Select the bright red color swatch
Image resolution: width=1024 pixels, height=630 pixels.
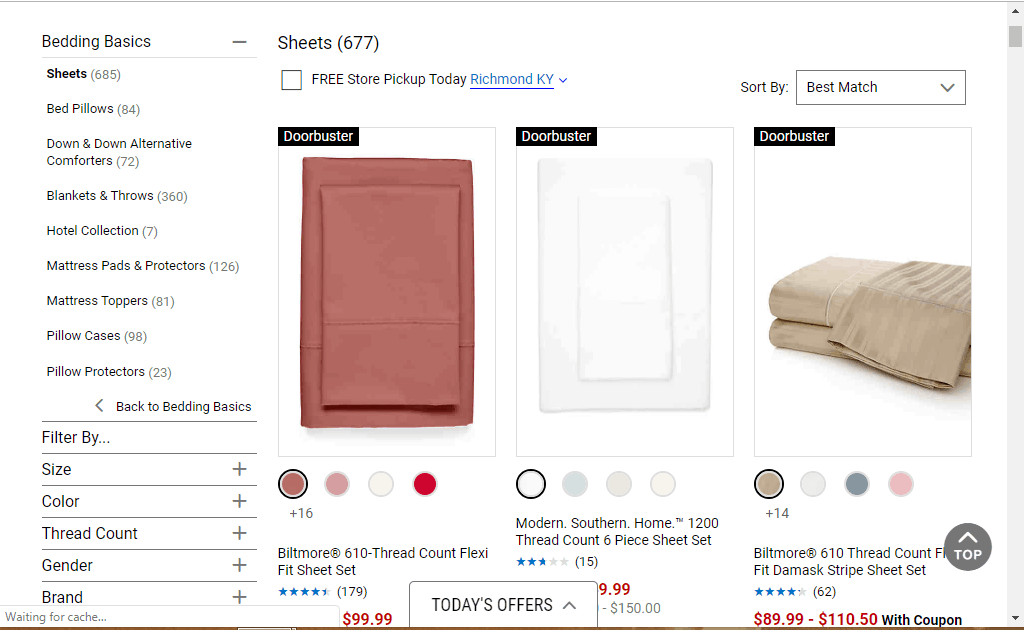point(425,485)
